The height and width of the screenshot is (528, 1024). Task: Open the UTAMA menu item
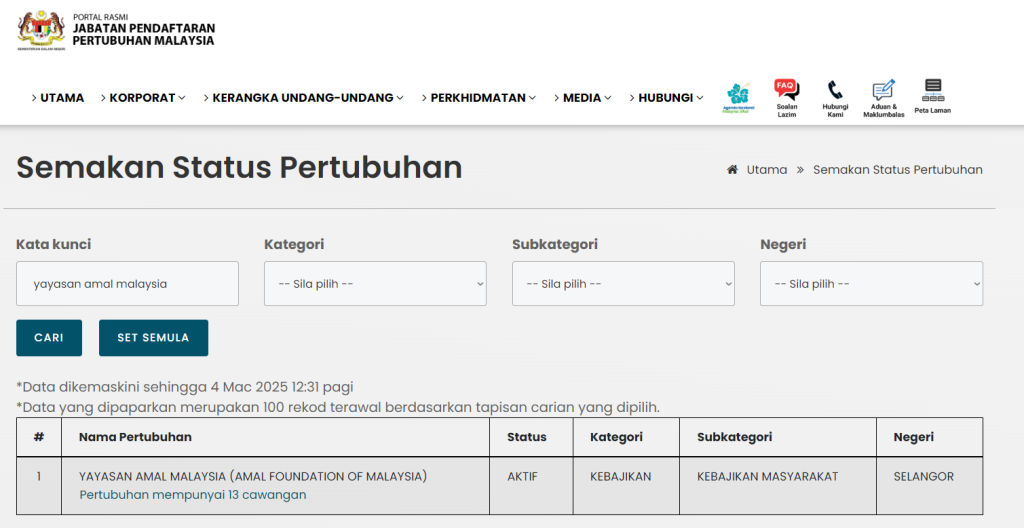coord(58,98)
